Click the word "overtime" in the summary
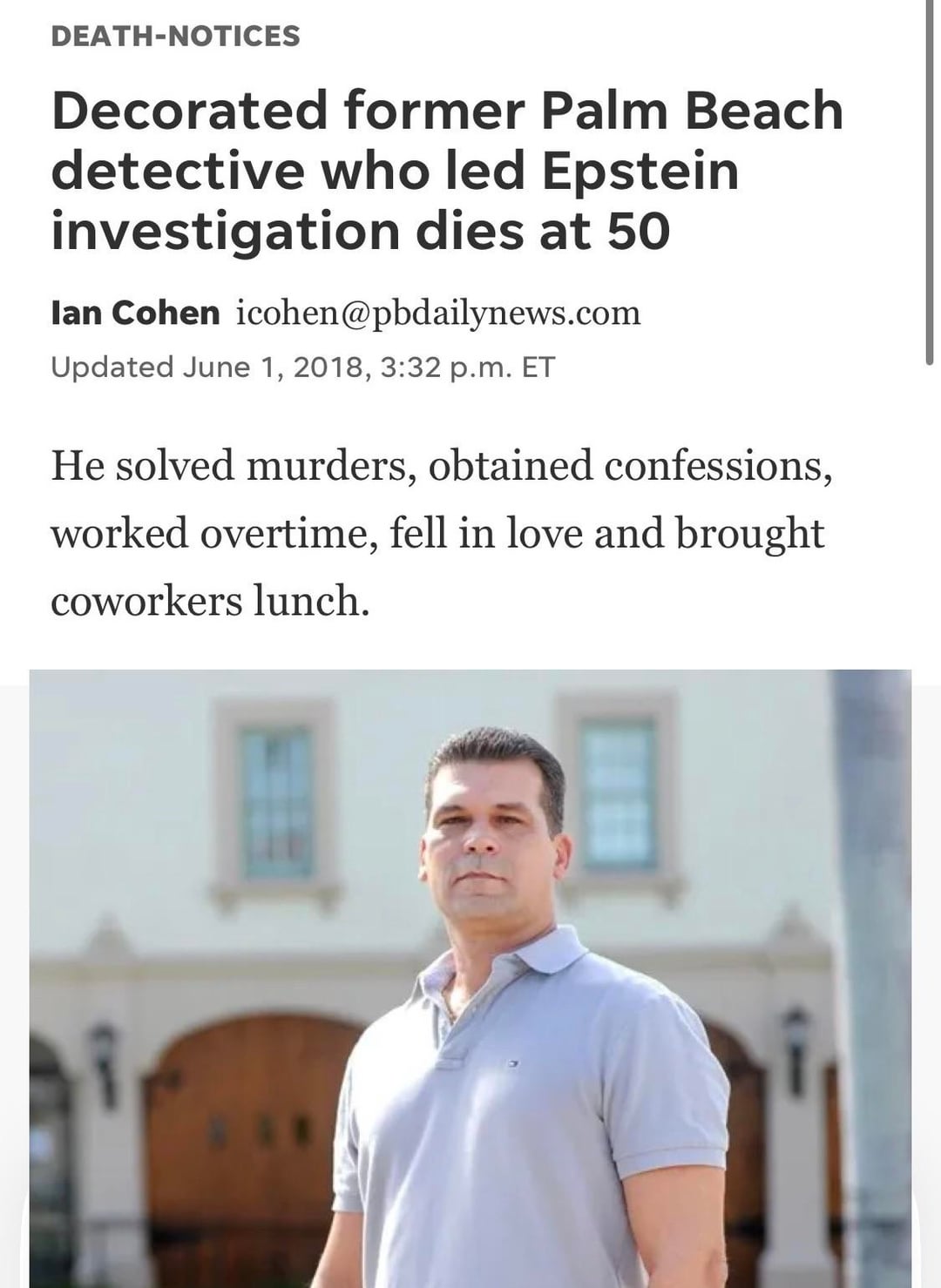 point(289,533)
